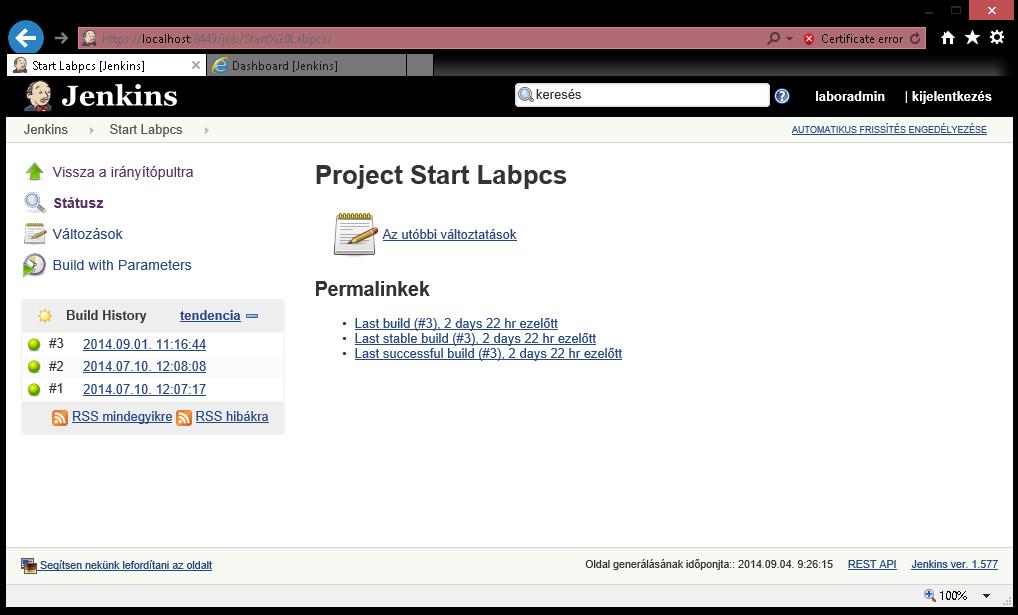Click the RSS mindegyikre feed icon

tap(60, 418)
